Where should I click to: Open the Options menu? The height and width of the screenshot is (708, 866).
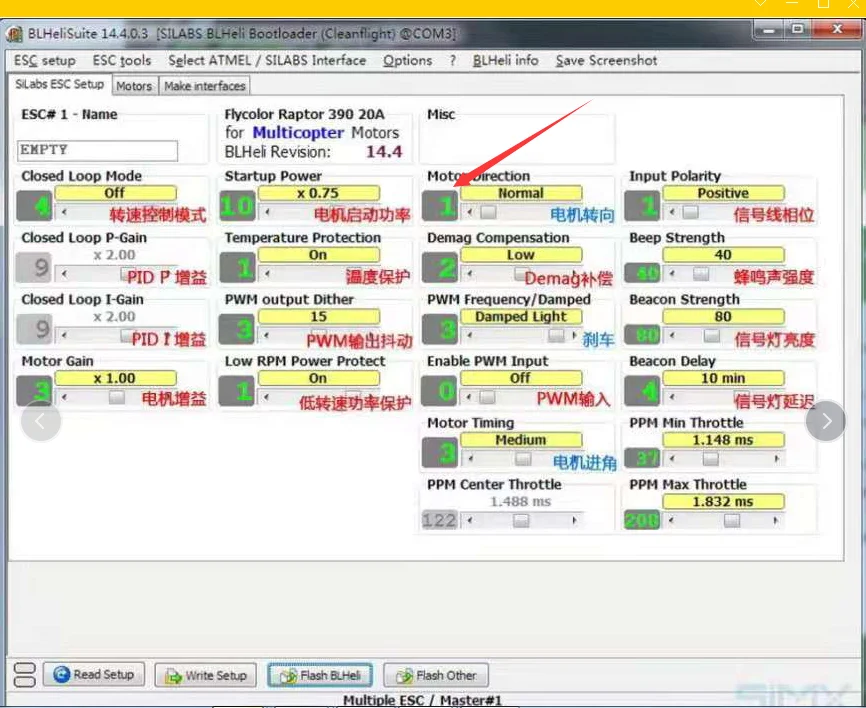pyautogui.click(x=408, y=61)
